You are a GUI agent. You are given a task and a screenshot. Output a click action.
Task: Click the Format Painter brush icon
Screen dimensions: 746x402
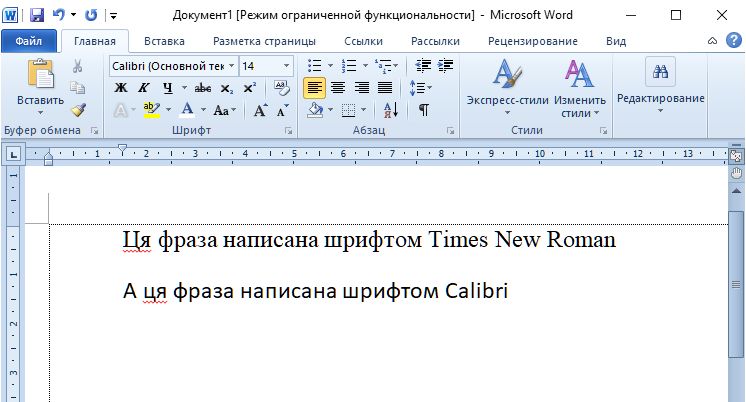(x=78, y=110)
